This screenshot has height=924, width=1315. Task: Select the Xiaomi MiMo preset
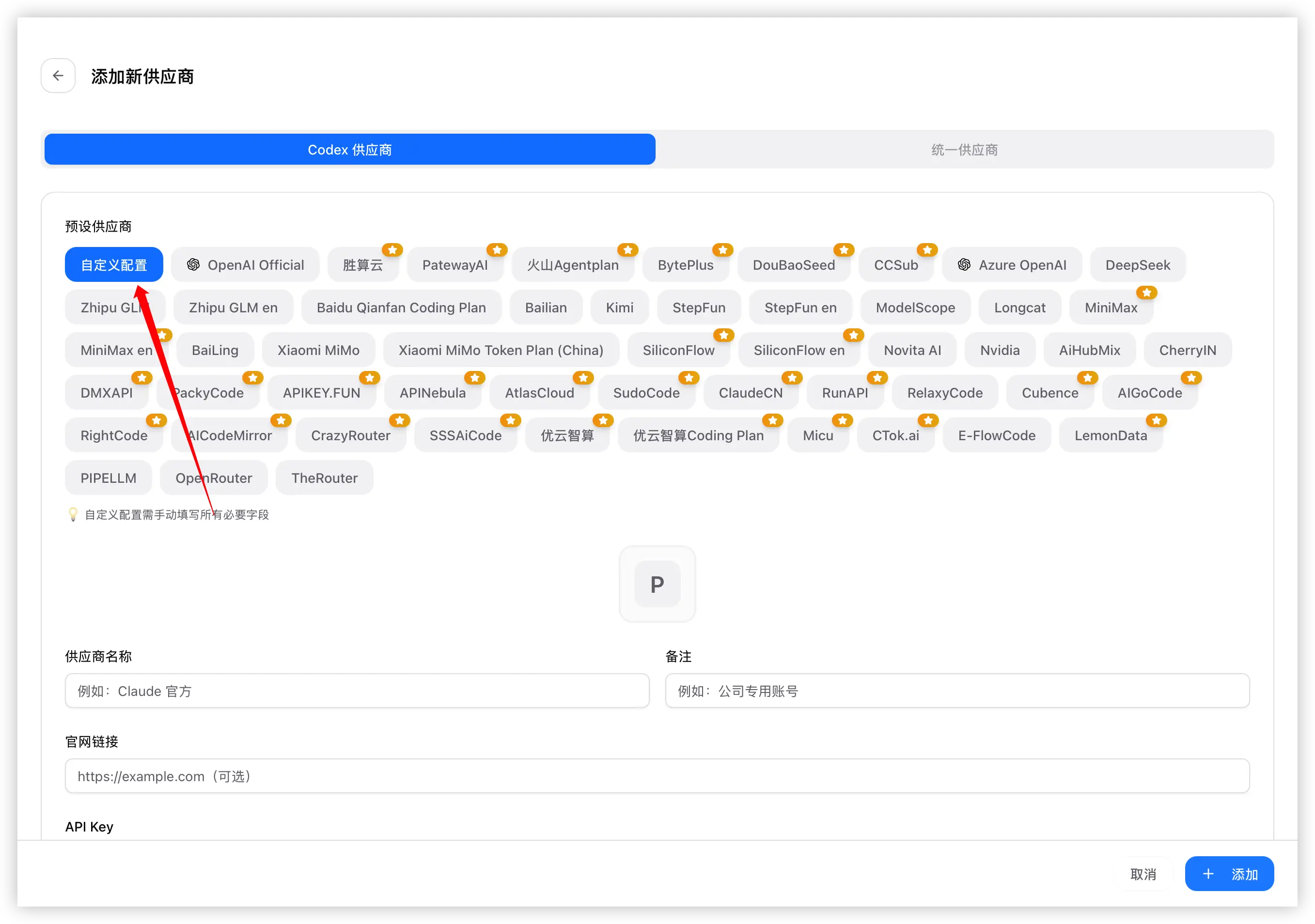tap(318, 350)
